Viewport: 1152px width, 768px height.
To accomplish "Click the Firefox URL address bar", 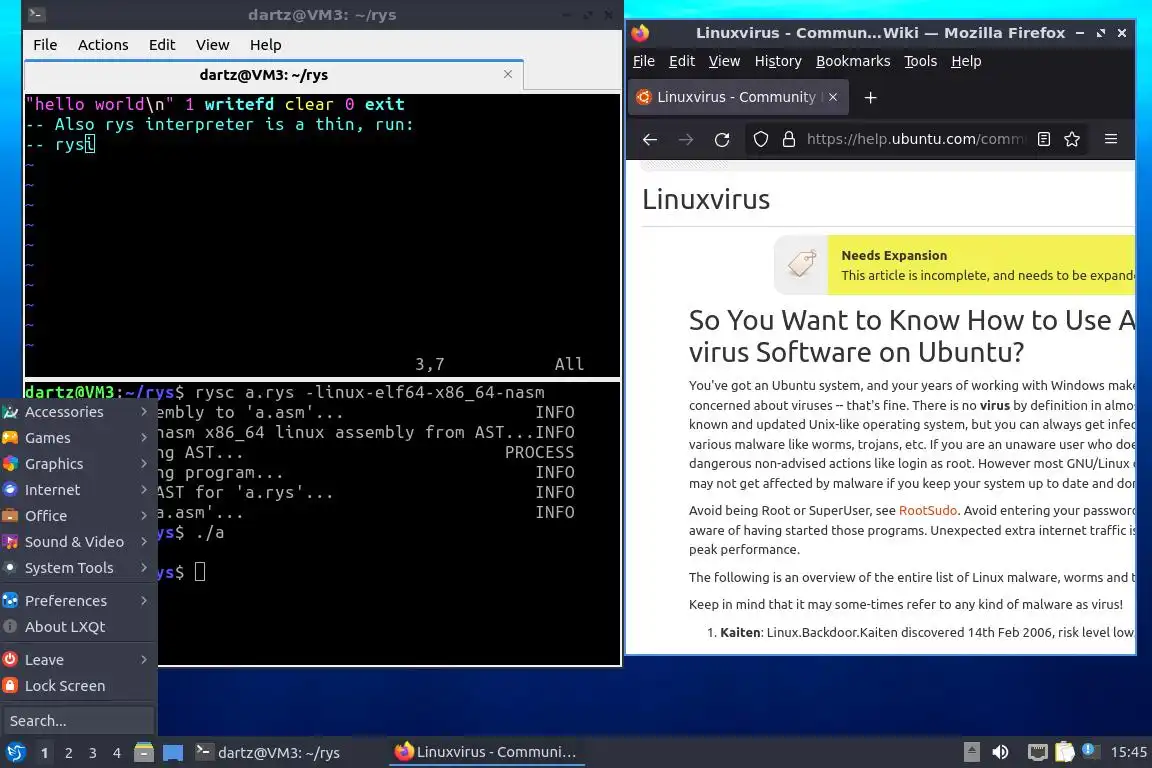I will (x=913, y=139).
